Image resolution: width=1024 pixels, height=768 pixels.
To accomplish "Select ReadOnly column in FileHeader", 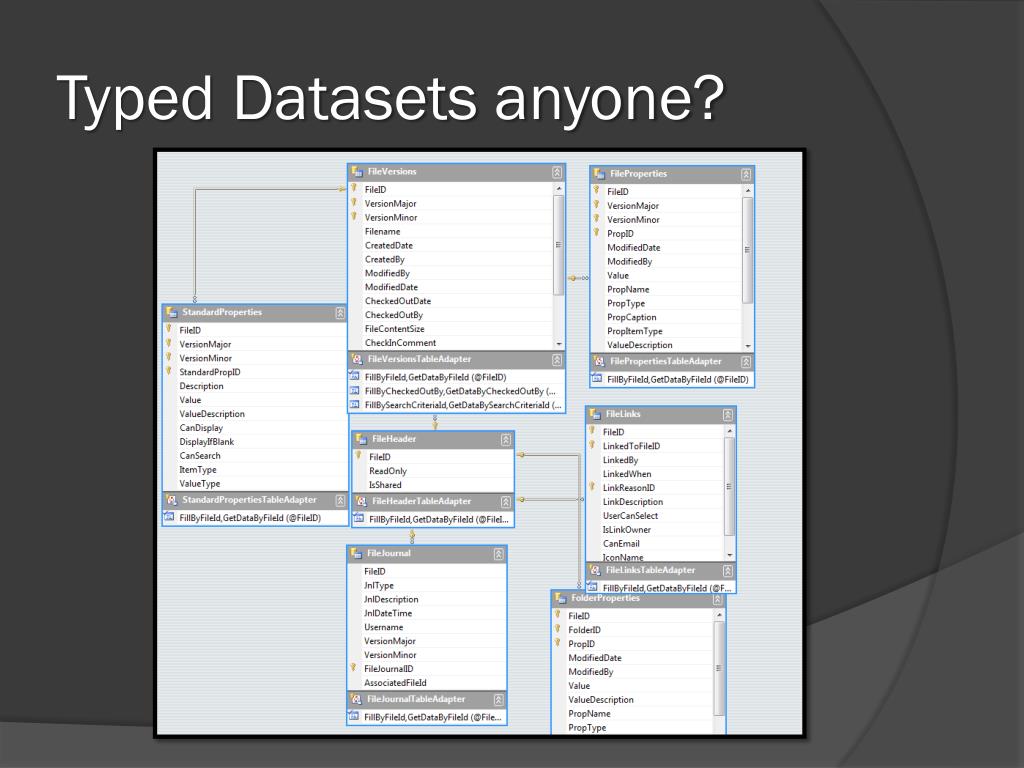I will pos(388,471).
